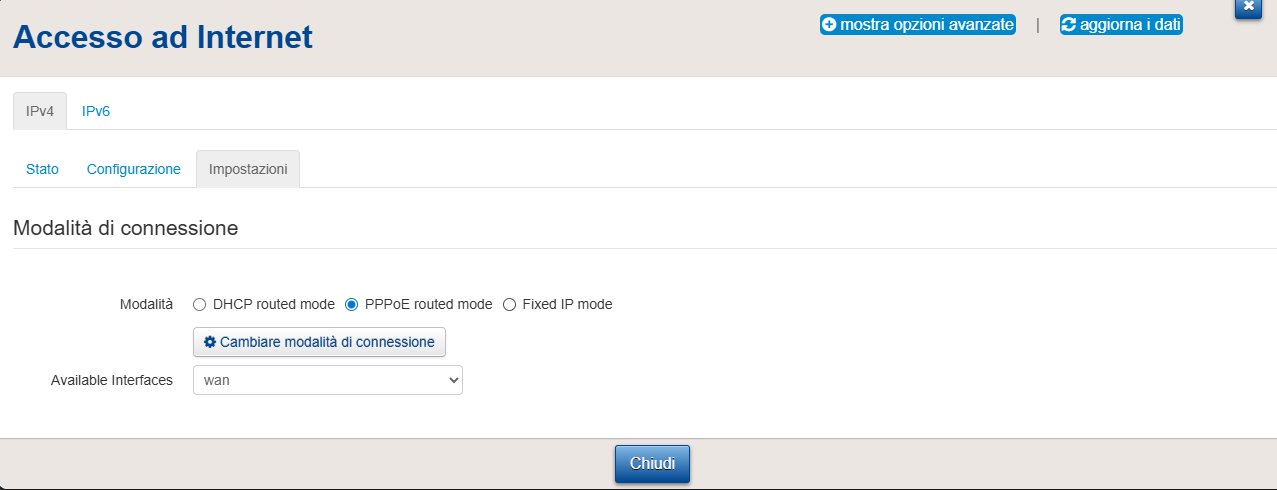Enable the Fixed IP mode radio button
Screen dimensions: 1277x490
pos(509,304)
